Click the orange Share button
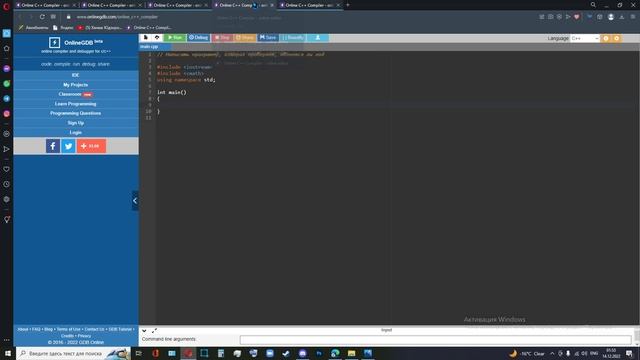 [245, 38]
